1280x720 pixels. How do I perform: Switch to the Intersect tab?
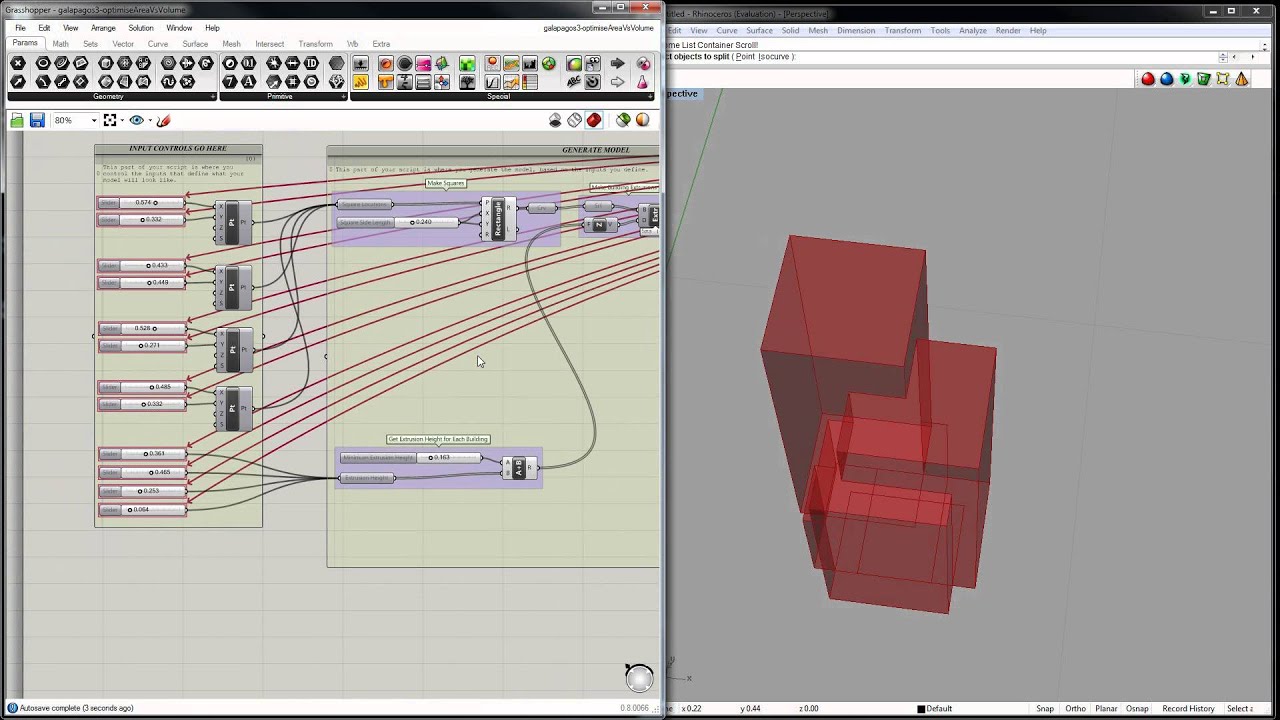coord(269,44)
